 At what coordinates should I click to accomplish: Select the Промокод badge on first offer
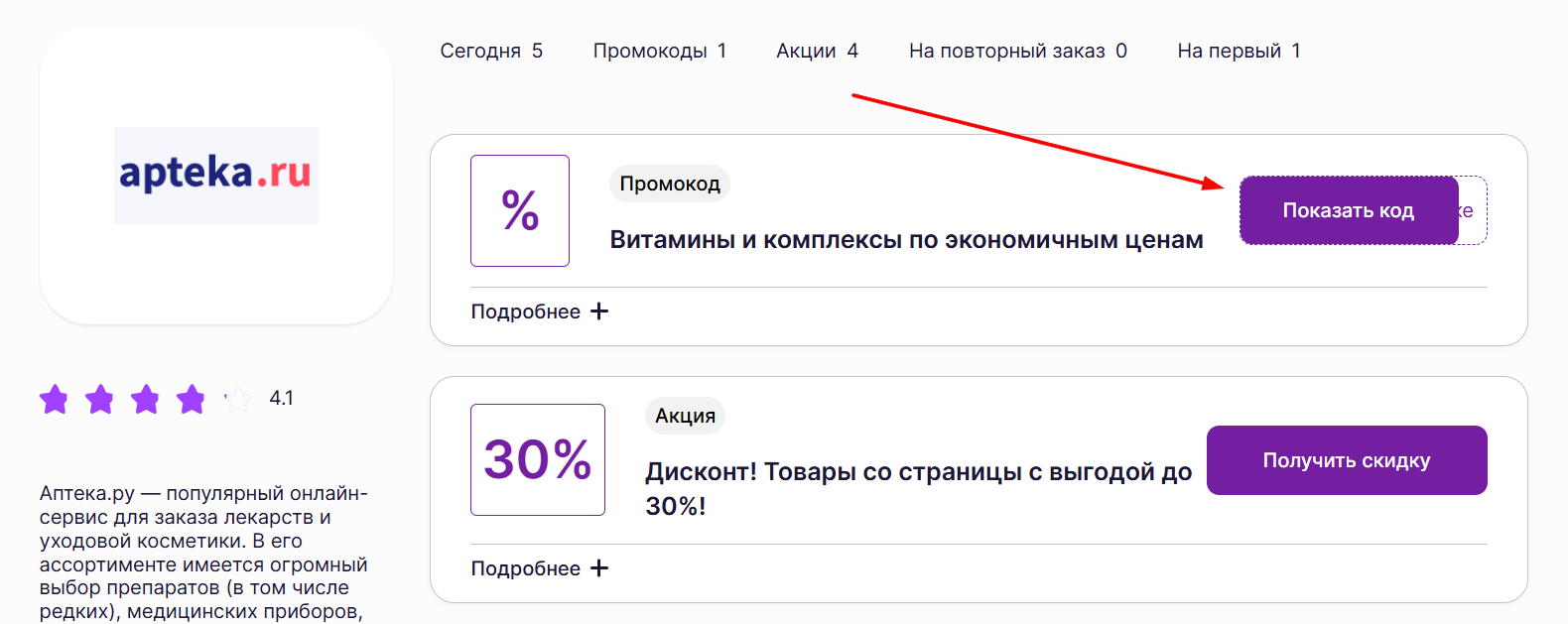(x=669, y=184)
